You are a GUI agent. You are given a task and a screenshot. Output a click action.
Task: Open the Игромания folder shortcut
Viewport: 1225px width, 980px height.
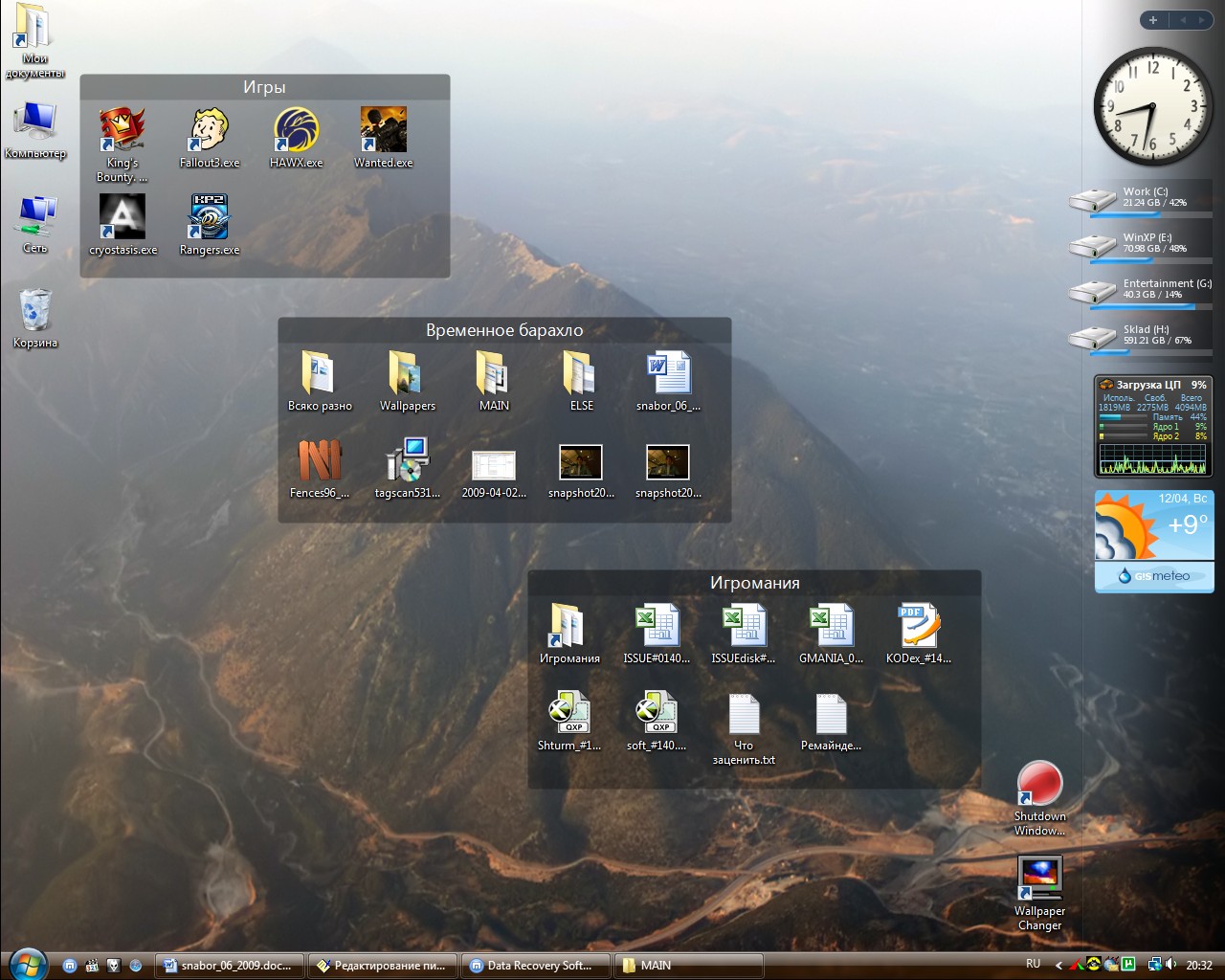569,633
